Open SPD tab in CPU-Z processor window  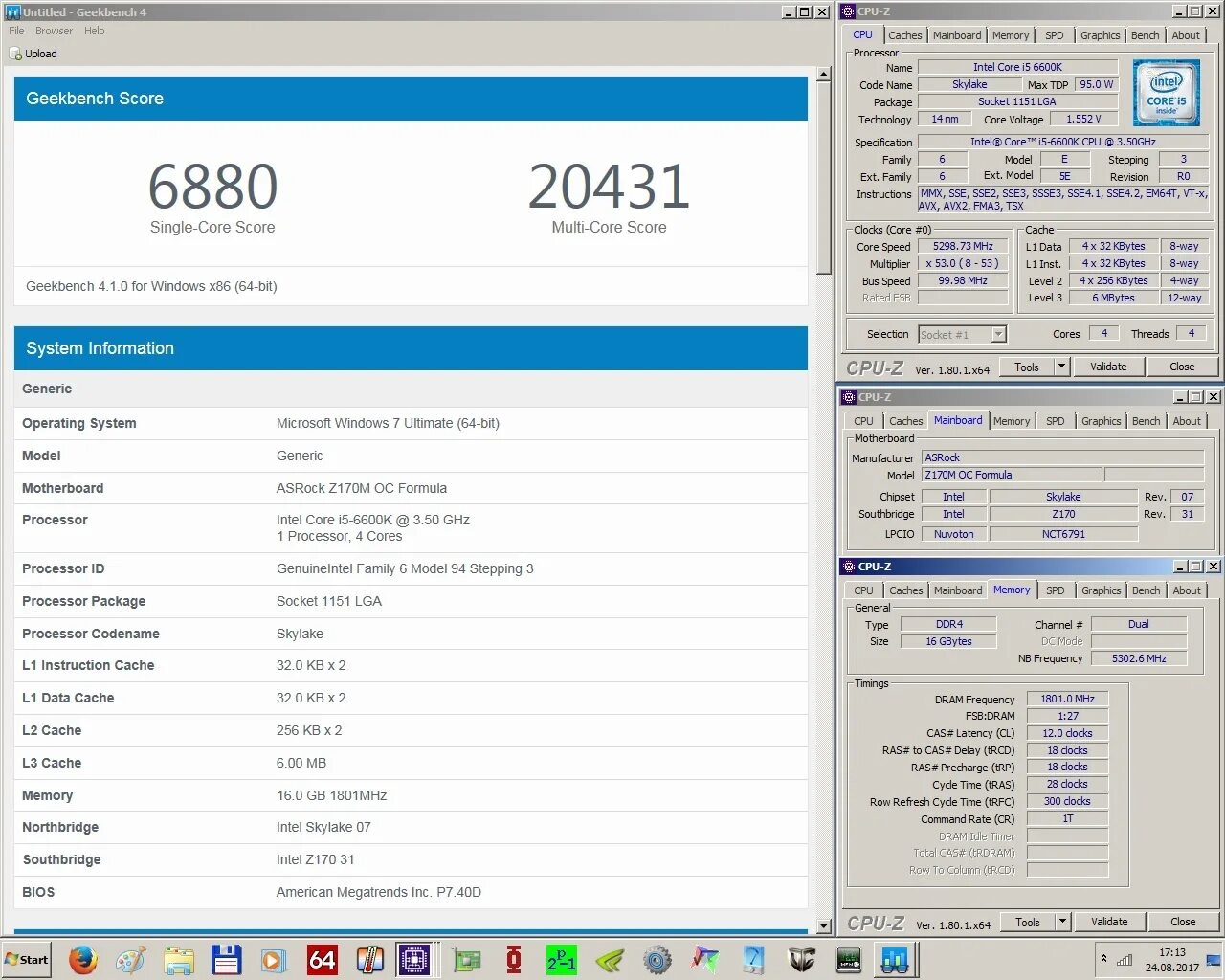(1054, 35)
